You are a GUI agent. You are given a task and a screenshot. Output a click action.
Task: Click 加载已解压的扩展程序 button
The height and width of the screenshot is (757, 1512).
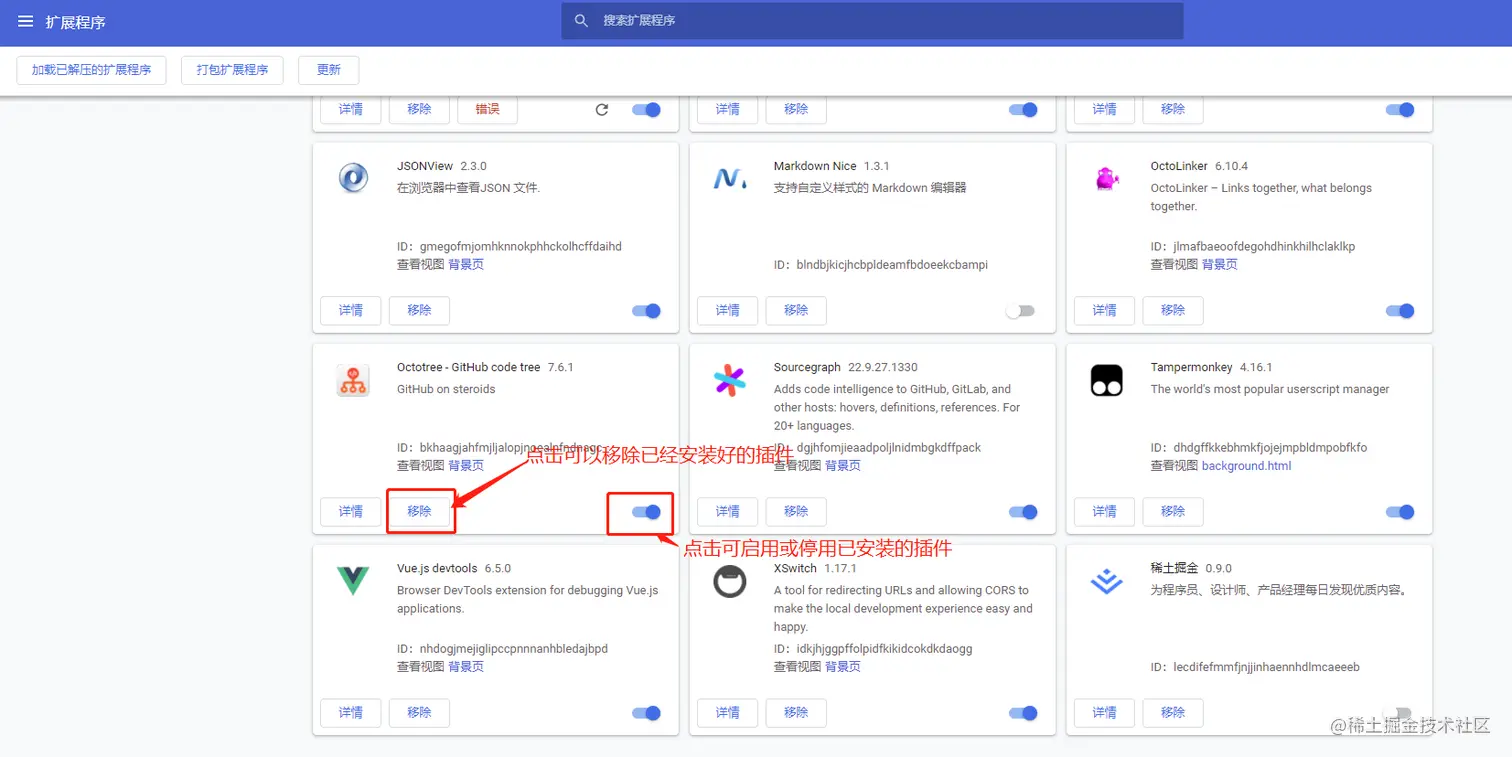point(91,70)
